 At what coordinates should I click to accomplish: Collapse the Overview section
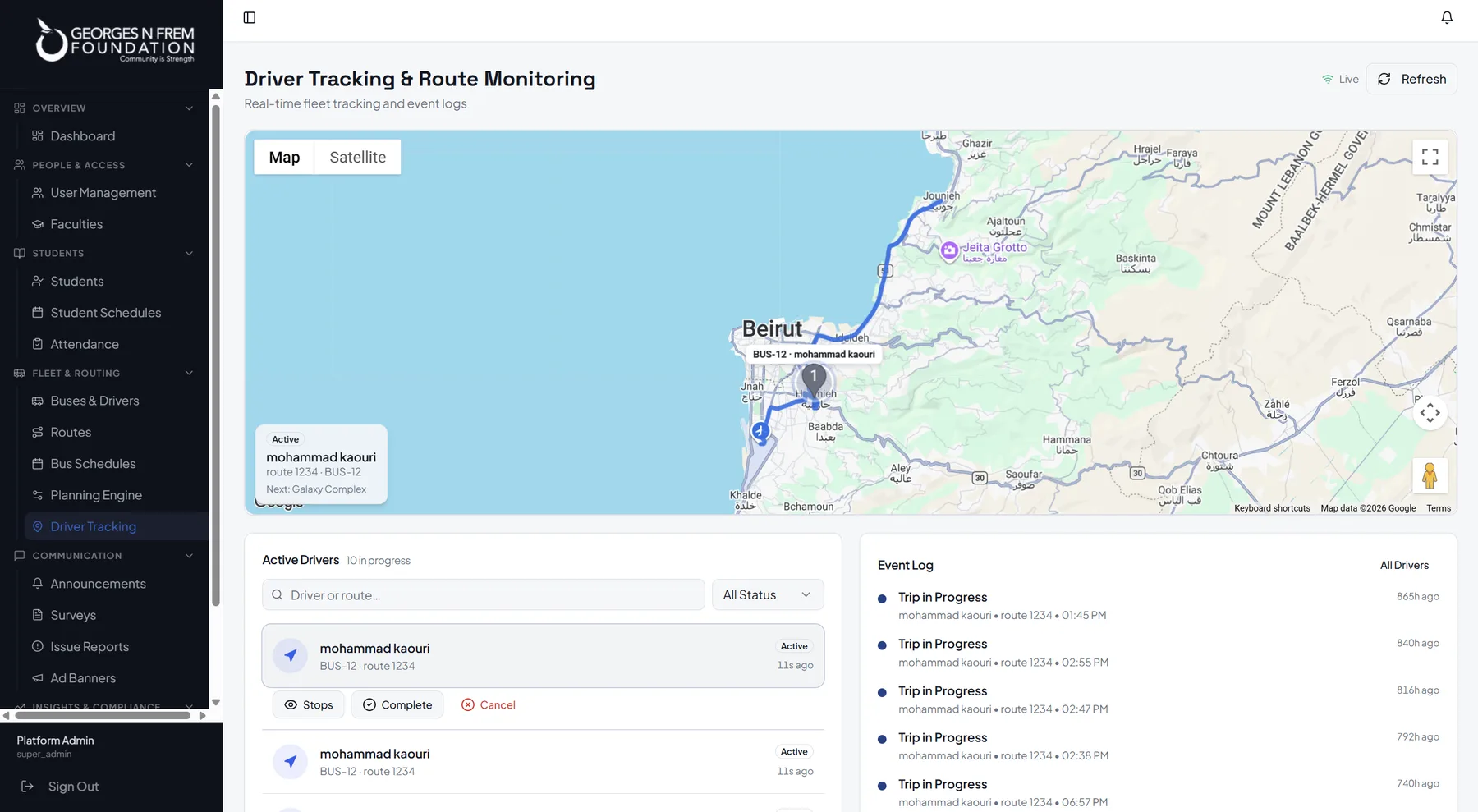click(x=189, y=108)
